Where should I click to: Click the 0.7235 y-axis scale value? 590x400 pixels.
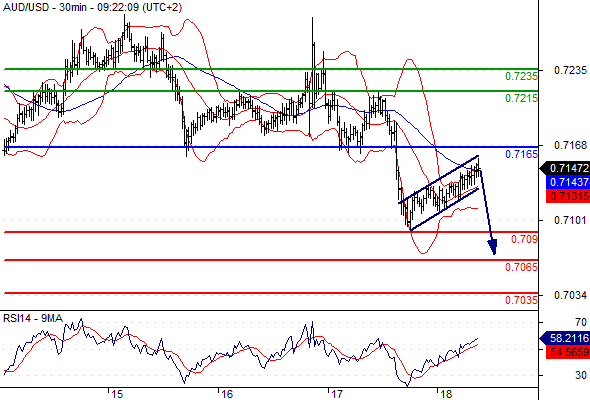pyautogui.click(x=570, y=70)
